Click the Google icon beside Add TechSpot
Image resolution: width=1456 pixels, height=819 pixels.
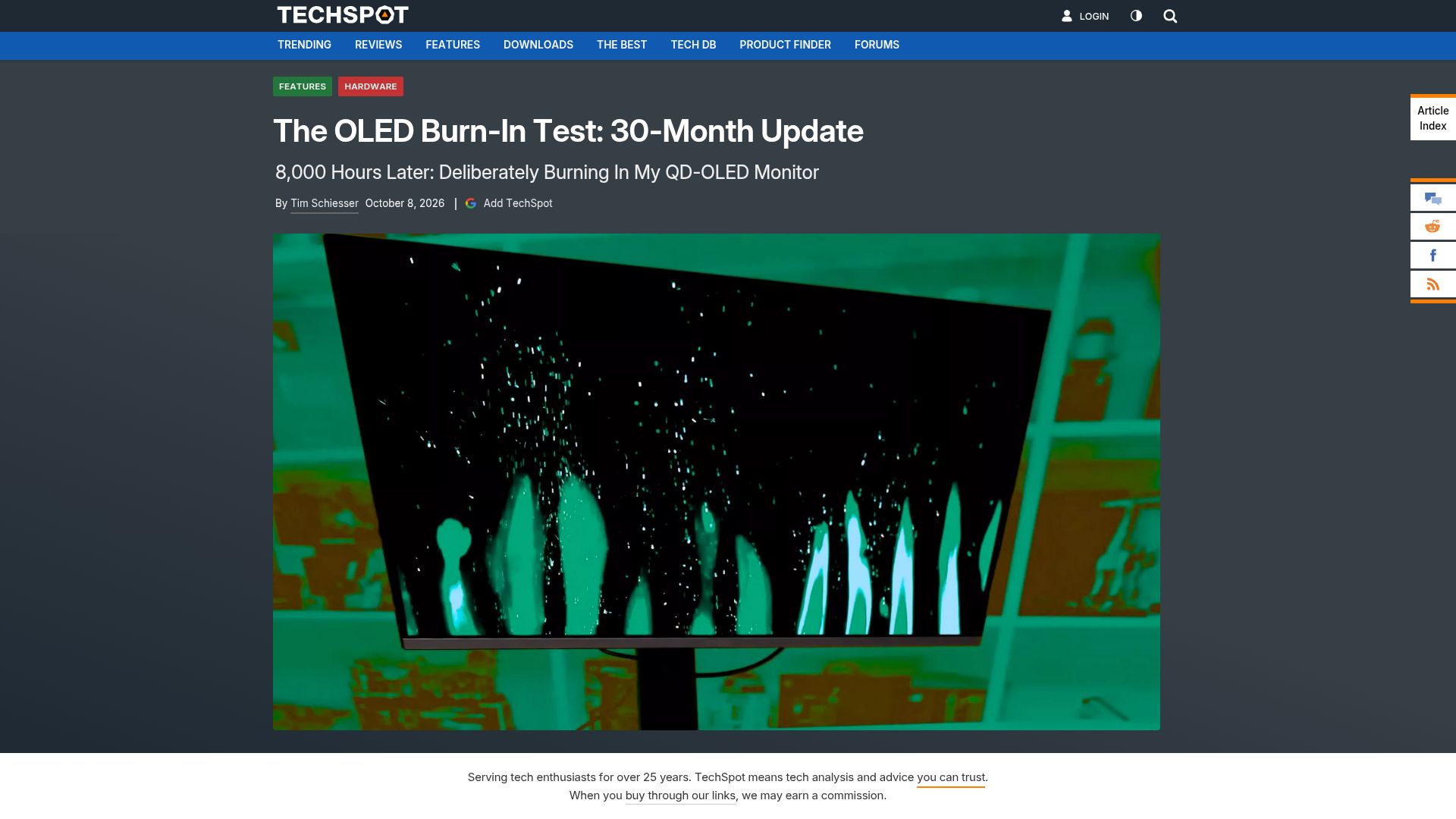coord(471,203)
